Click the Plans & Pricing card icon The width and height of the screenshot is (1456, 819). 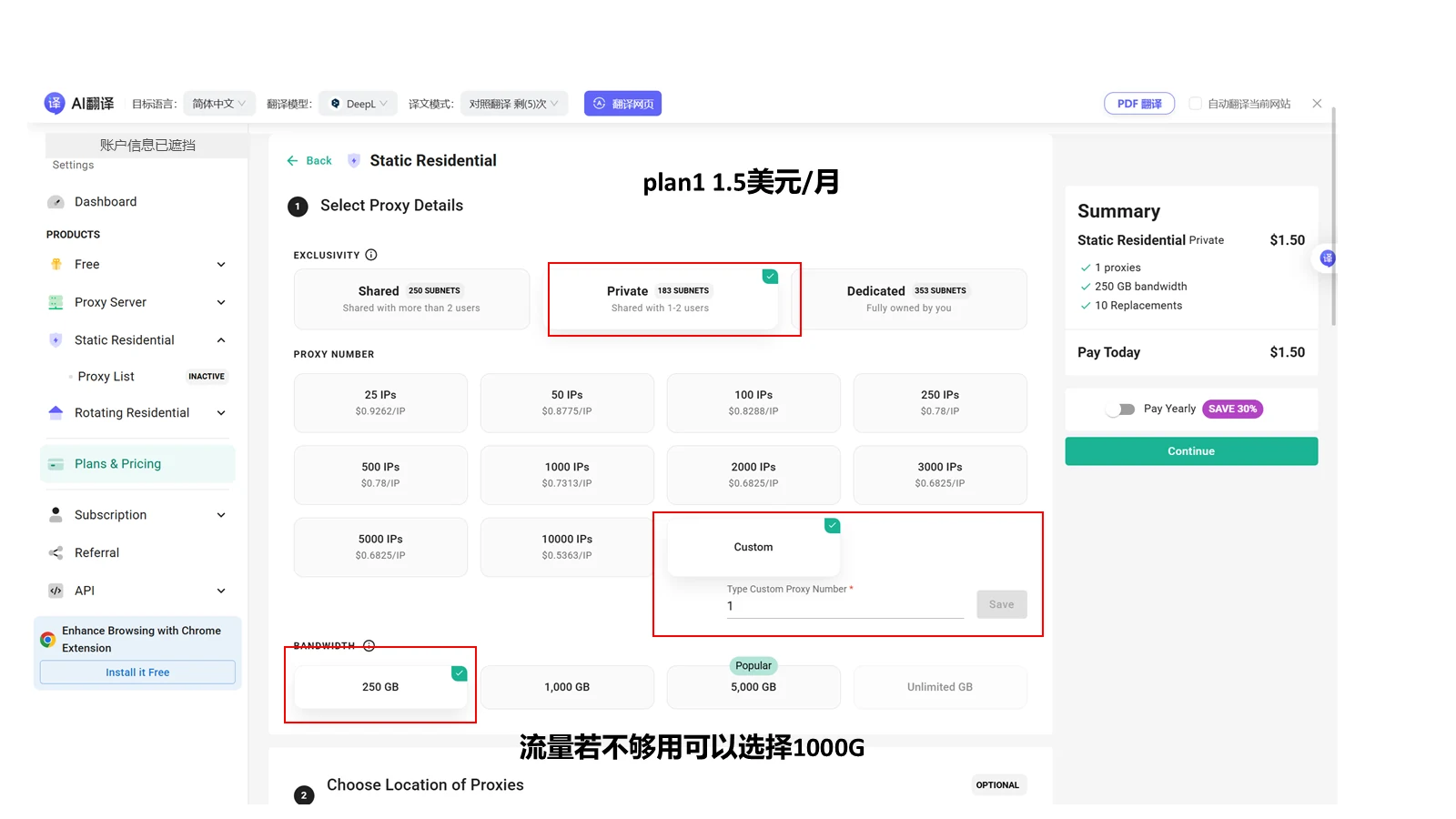click(x=56, y=464)
